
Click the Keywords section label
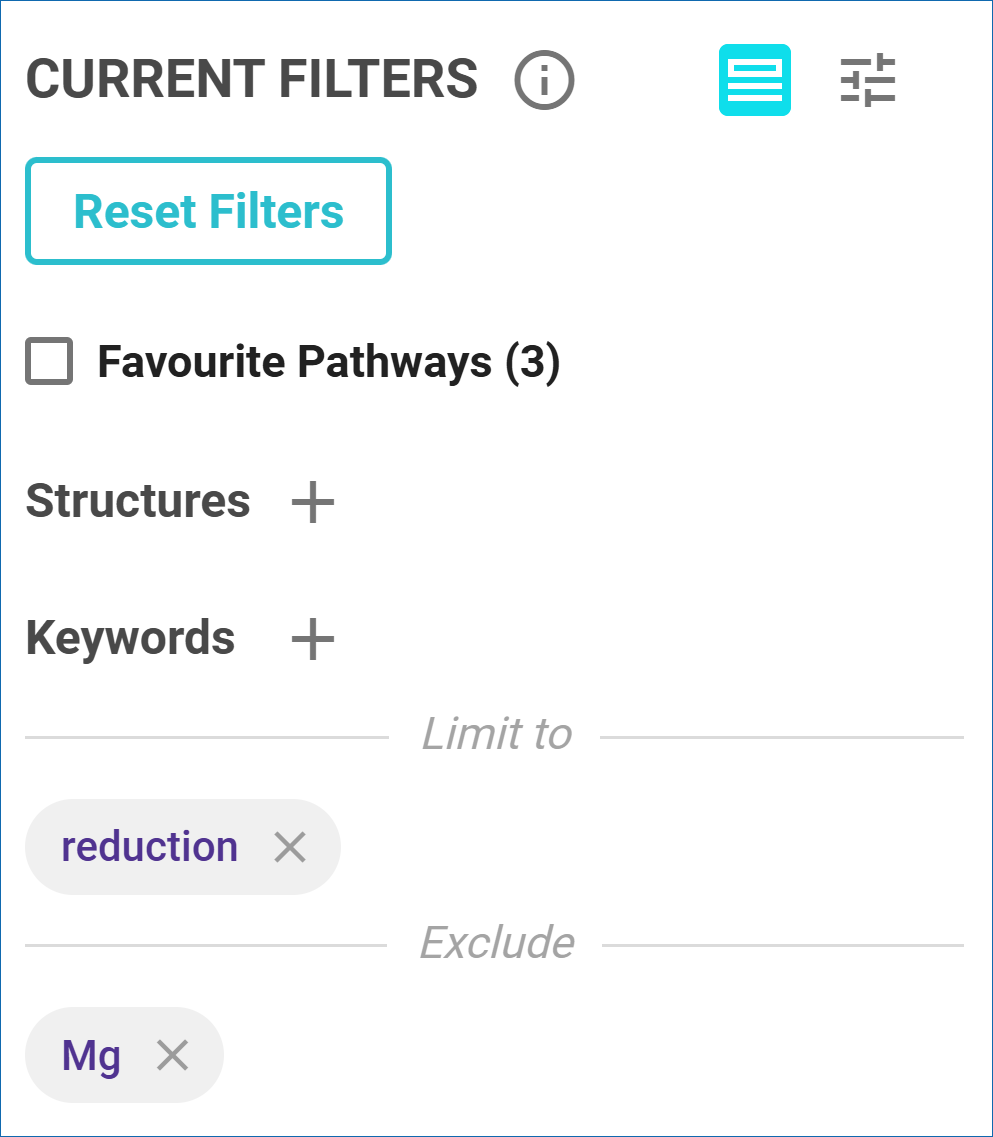point(130,638)
